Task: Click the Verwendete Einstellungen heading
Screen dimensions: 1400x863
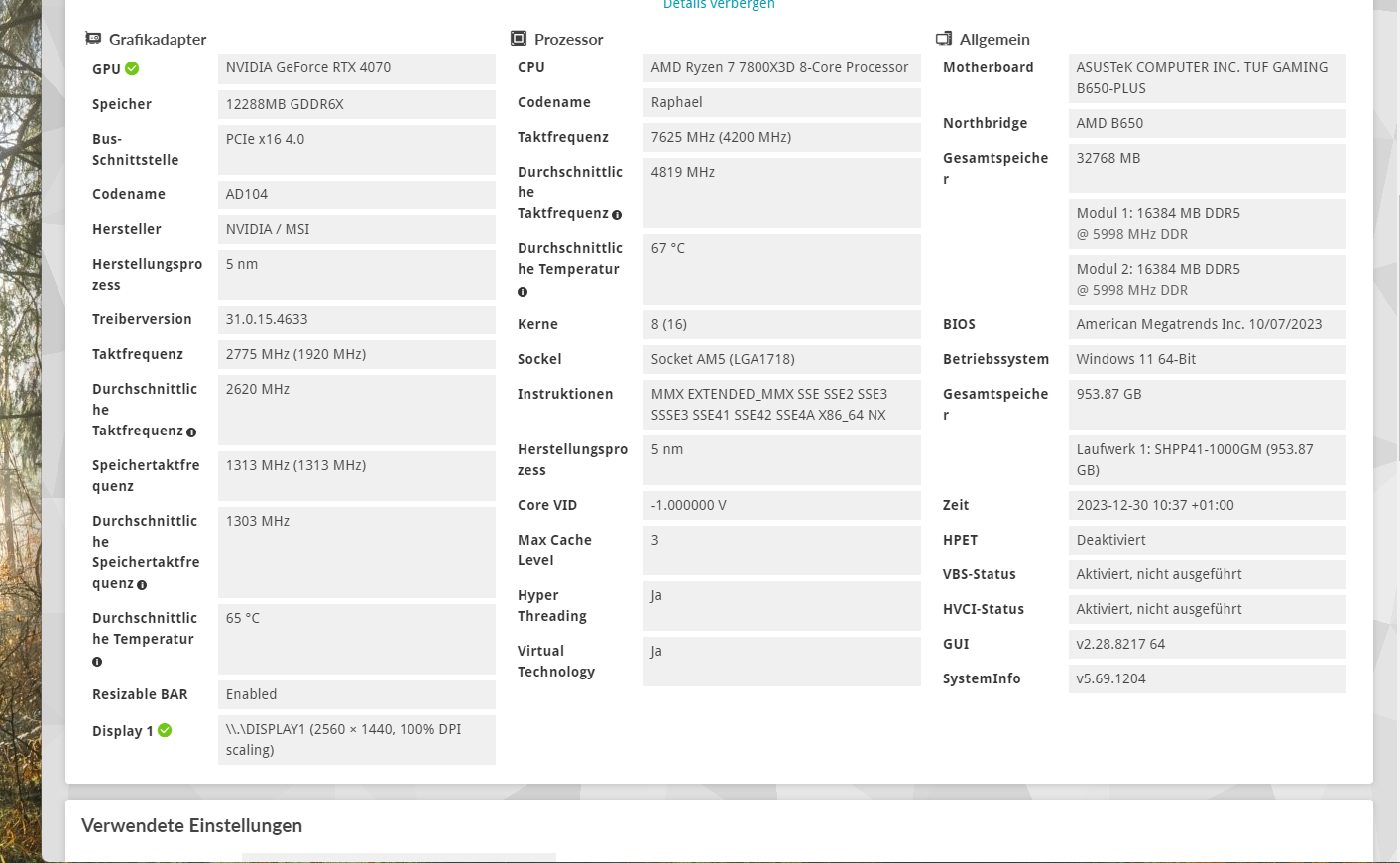Action: tap(191, 825)
